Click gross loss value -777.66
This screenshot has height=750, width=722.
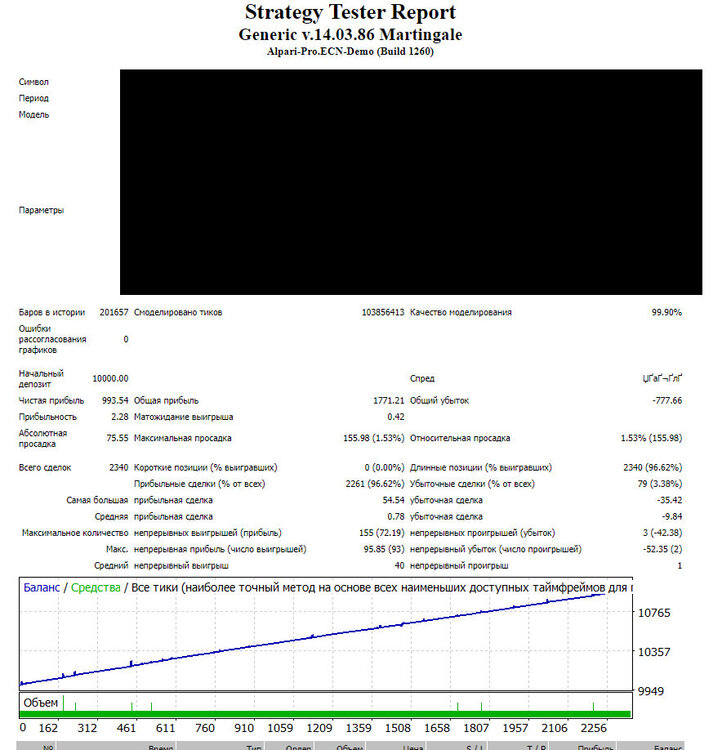[667, 400]
